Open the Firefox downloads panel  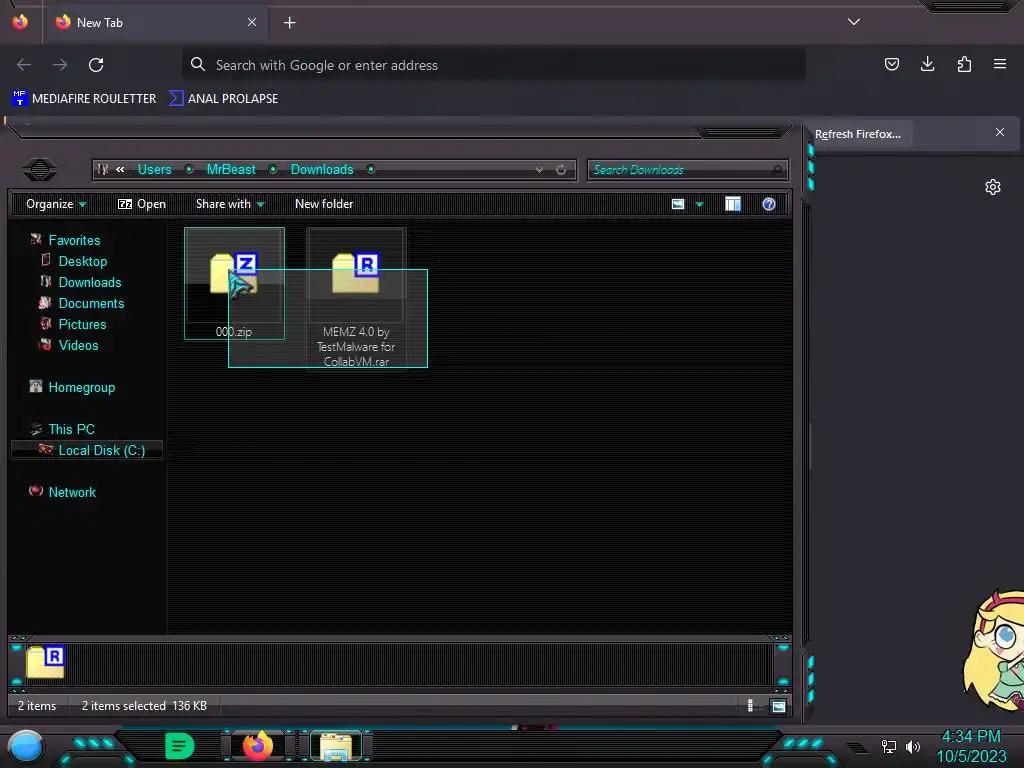coord(927,64)
